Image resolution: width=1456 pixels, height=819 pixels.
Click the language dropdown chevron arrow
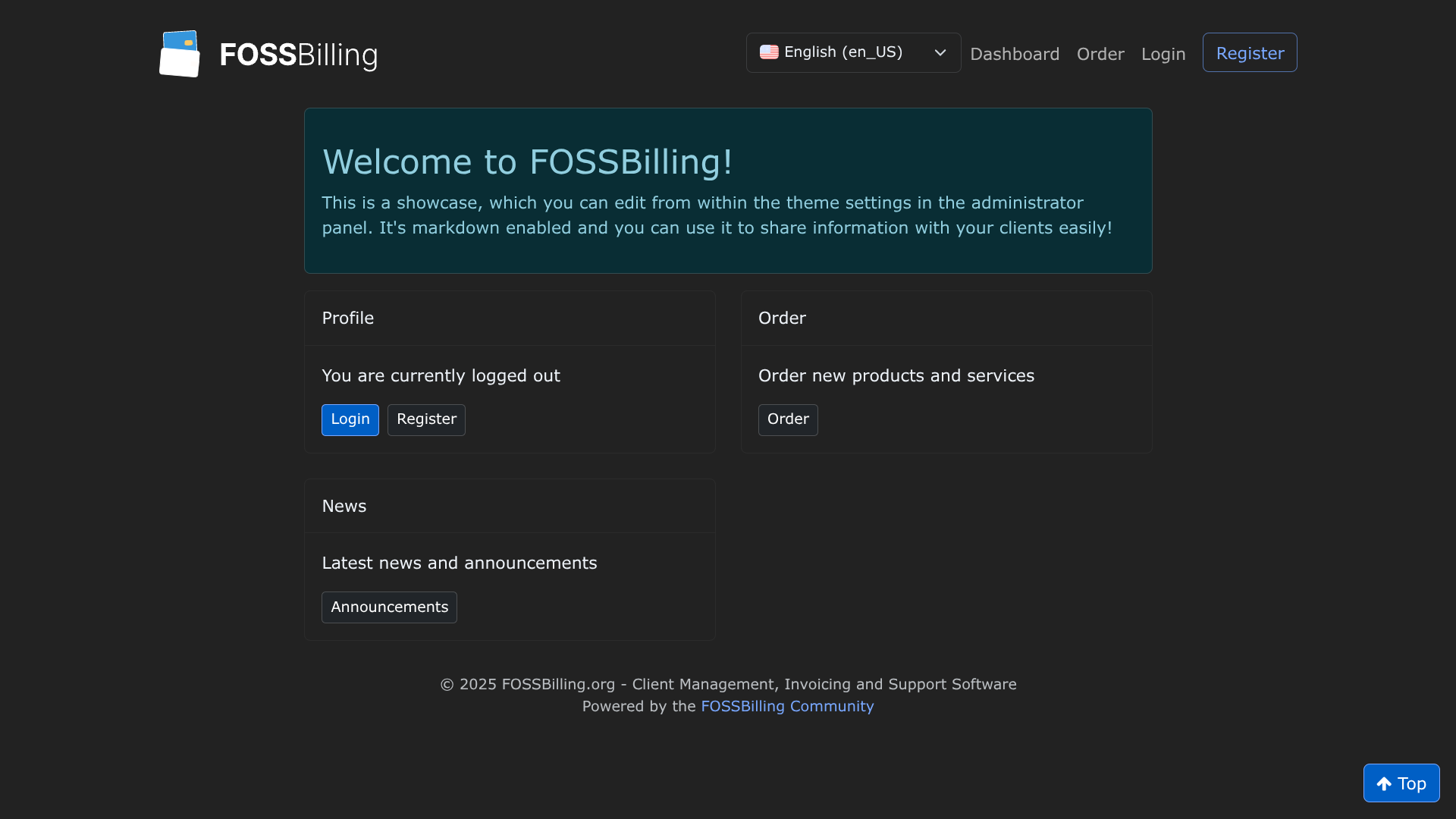pyautogui.click(x=940, y=52)
